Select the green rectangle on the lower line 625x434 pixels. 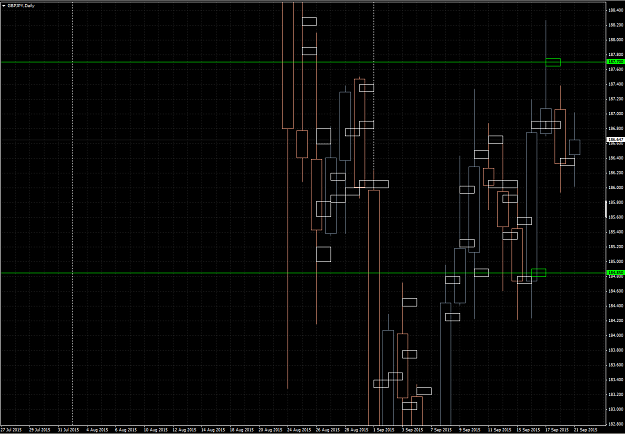[x=539, y=273]
